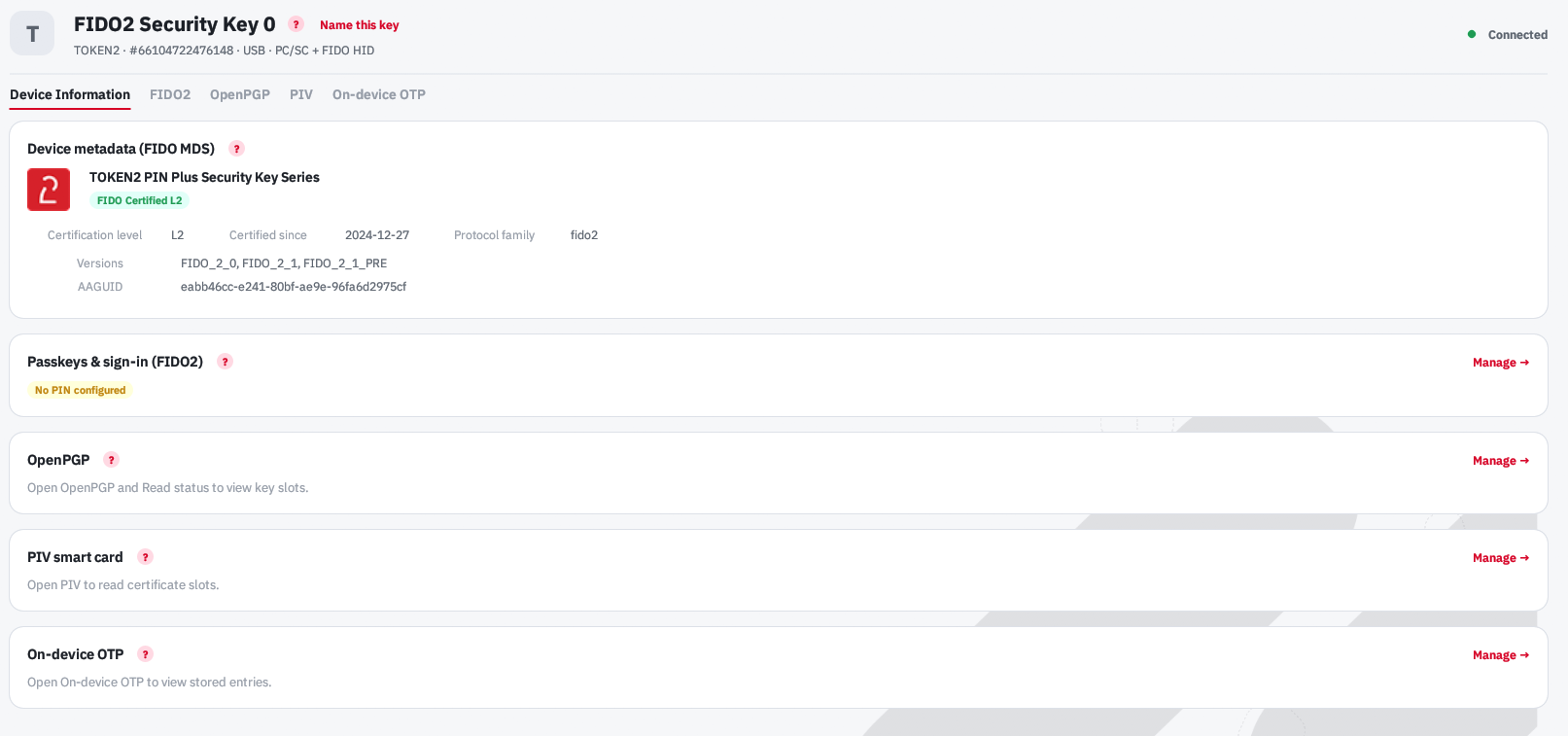Click the PIV smart card heading
The width and height of the screenshot is (1568, 736).
click(75, 557)
